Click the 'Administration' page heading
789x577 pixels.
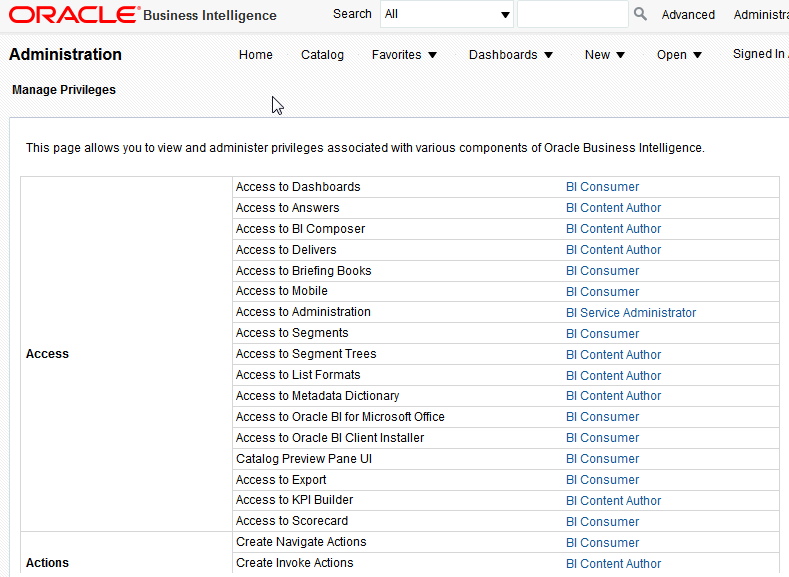65,54
